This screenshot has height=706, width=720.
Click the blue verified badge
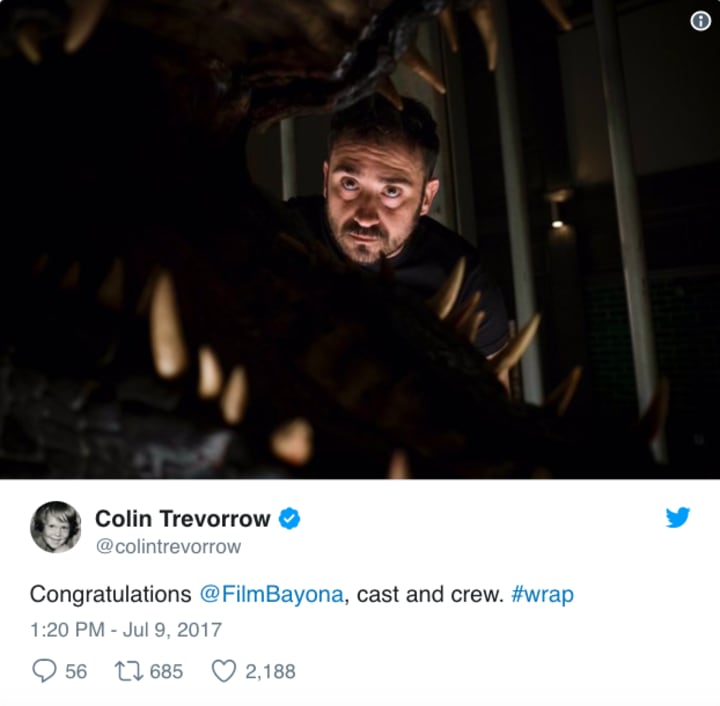click(x=289, y=519)
